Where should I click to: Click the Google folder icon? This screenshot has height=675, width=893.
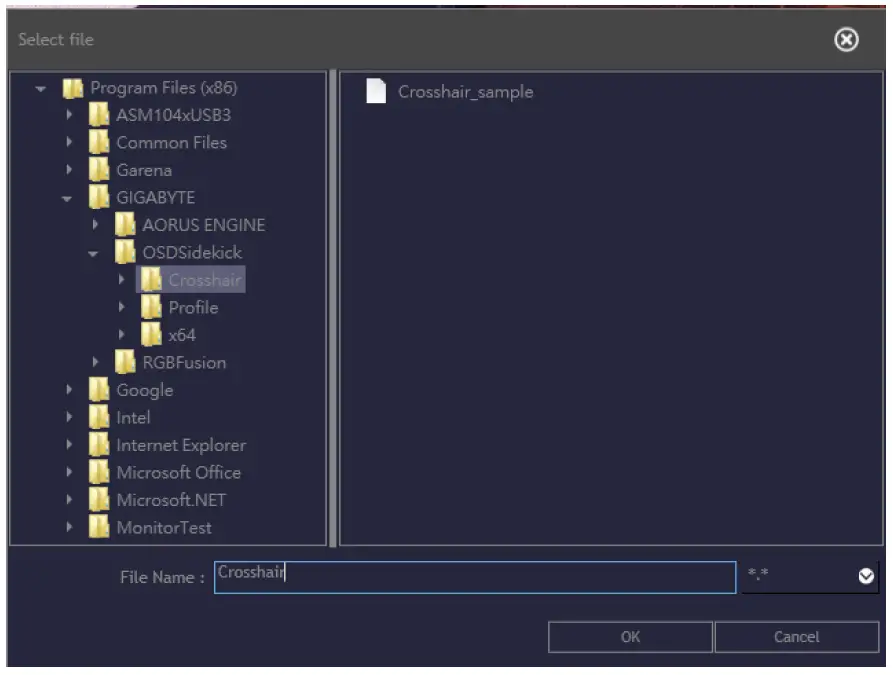[x=99, y=390]
